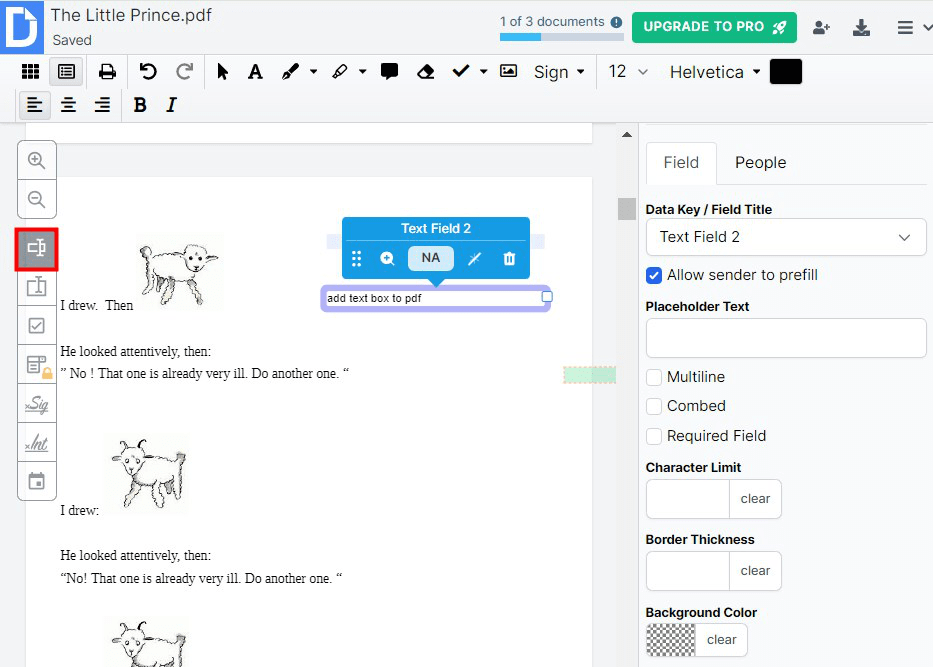
Task: Open the Helvetica font dropdown
Action: (x=715, y=72)
